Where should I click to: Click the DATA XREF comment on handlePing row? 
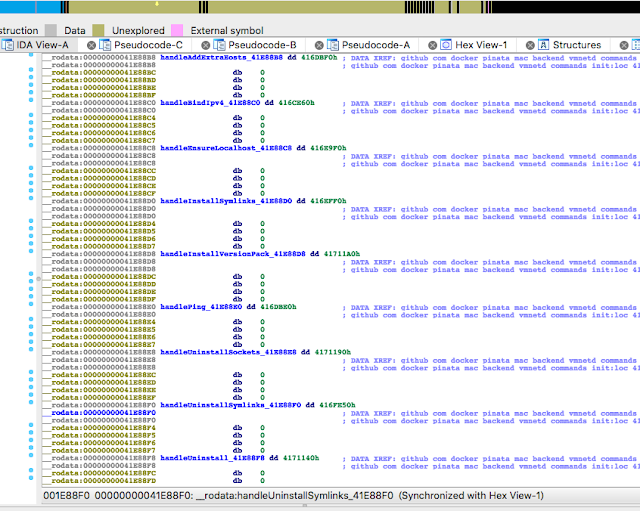[x=491, y=307]
